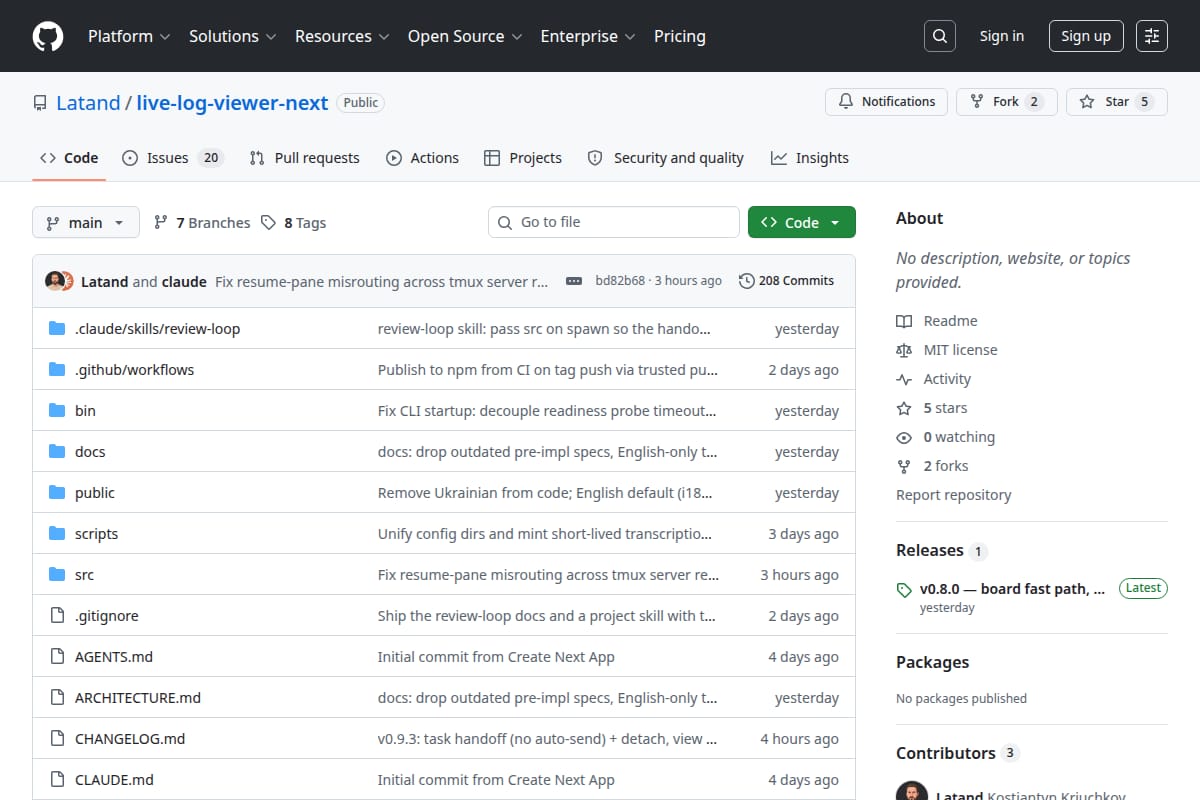
Task: Switch to the Actions tab
Action: (422, 158)
